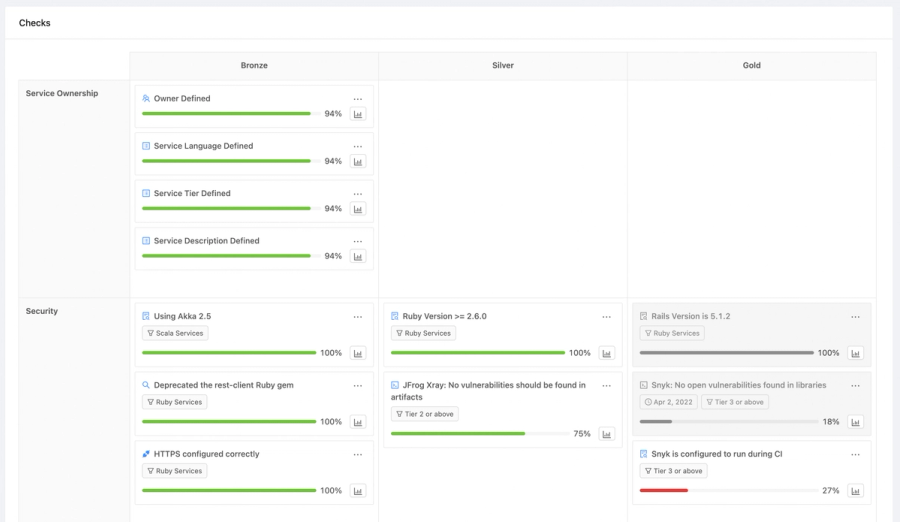Screen dimensions: 900x522
Task: Click the red 27% Snyk CI progress bar
Action: tap(729, 490)
